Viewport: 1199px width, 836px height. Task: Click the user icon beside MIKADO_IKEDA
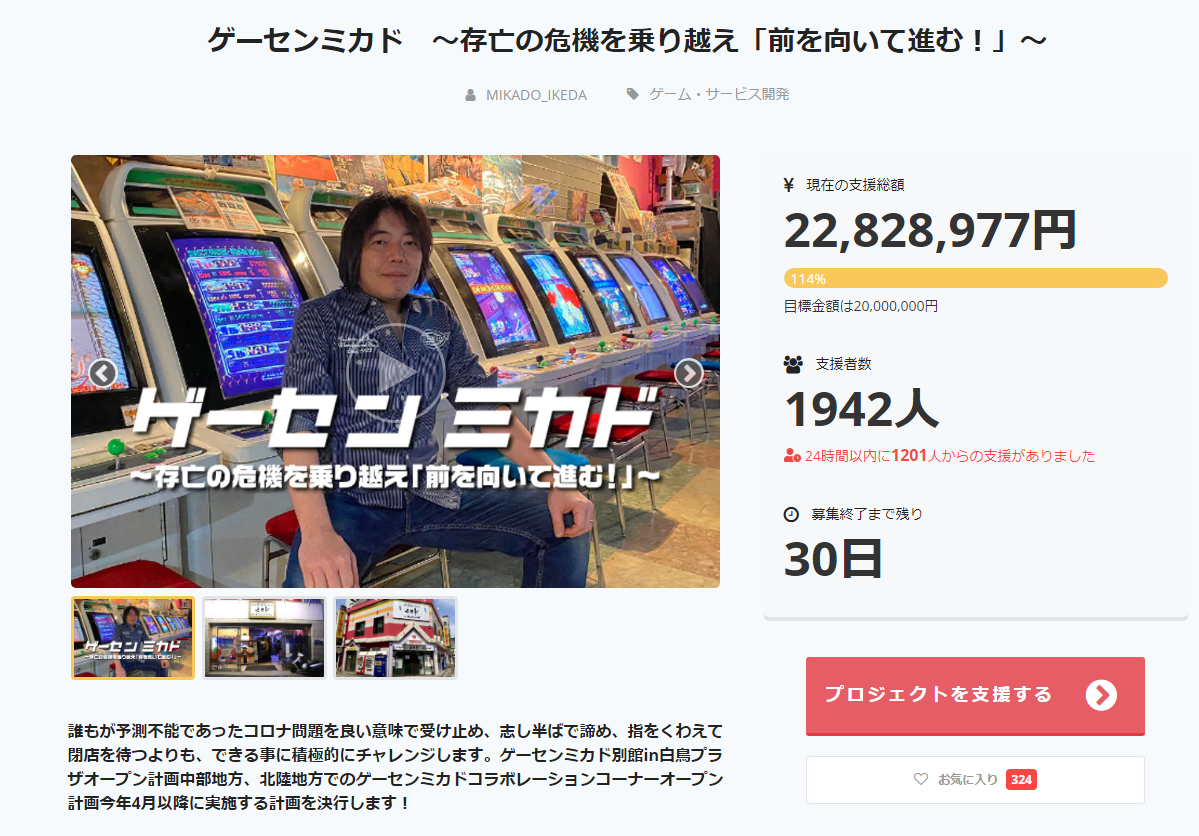470,95
